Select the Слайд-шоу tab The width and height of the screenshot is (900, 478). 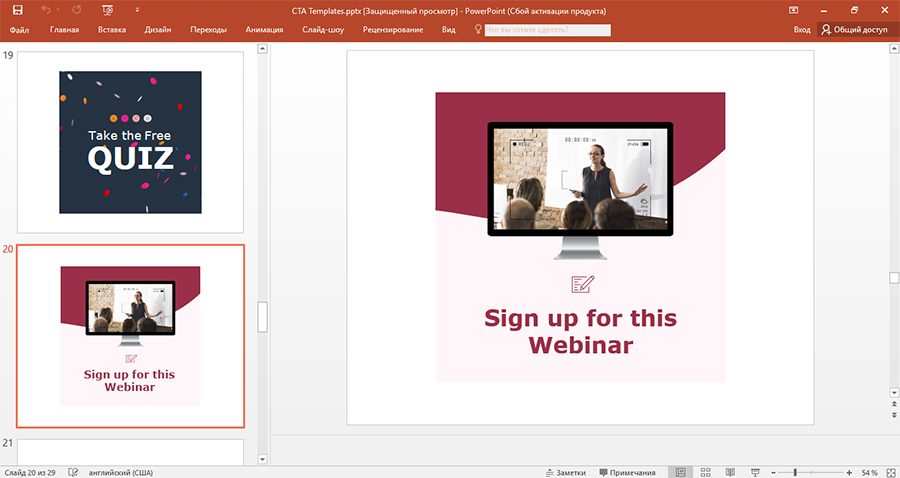[x=323, y=30]
